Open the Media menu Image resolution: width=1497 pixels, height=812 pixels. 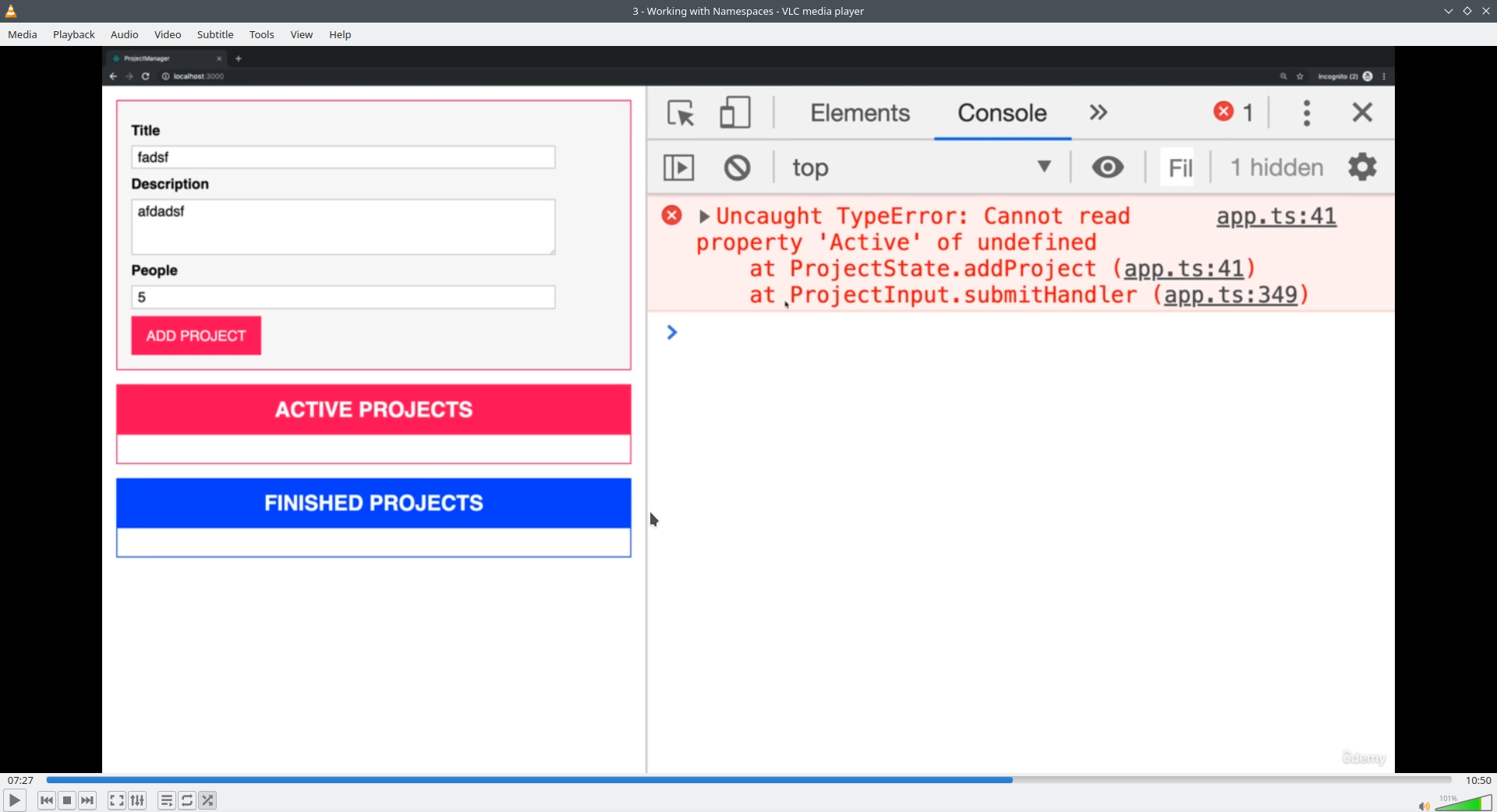point(23,34)
